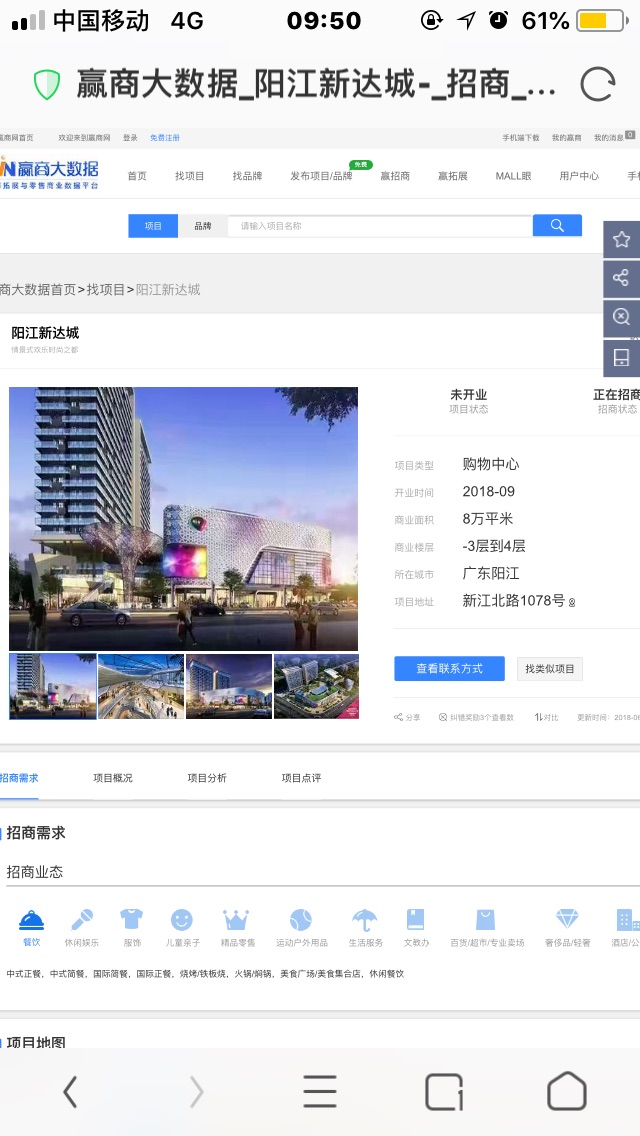Image resolution: width=640 pixels, height=1136 pixels.
Task: Click the 找类似项目 button
Action: (x=550, y=669)
